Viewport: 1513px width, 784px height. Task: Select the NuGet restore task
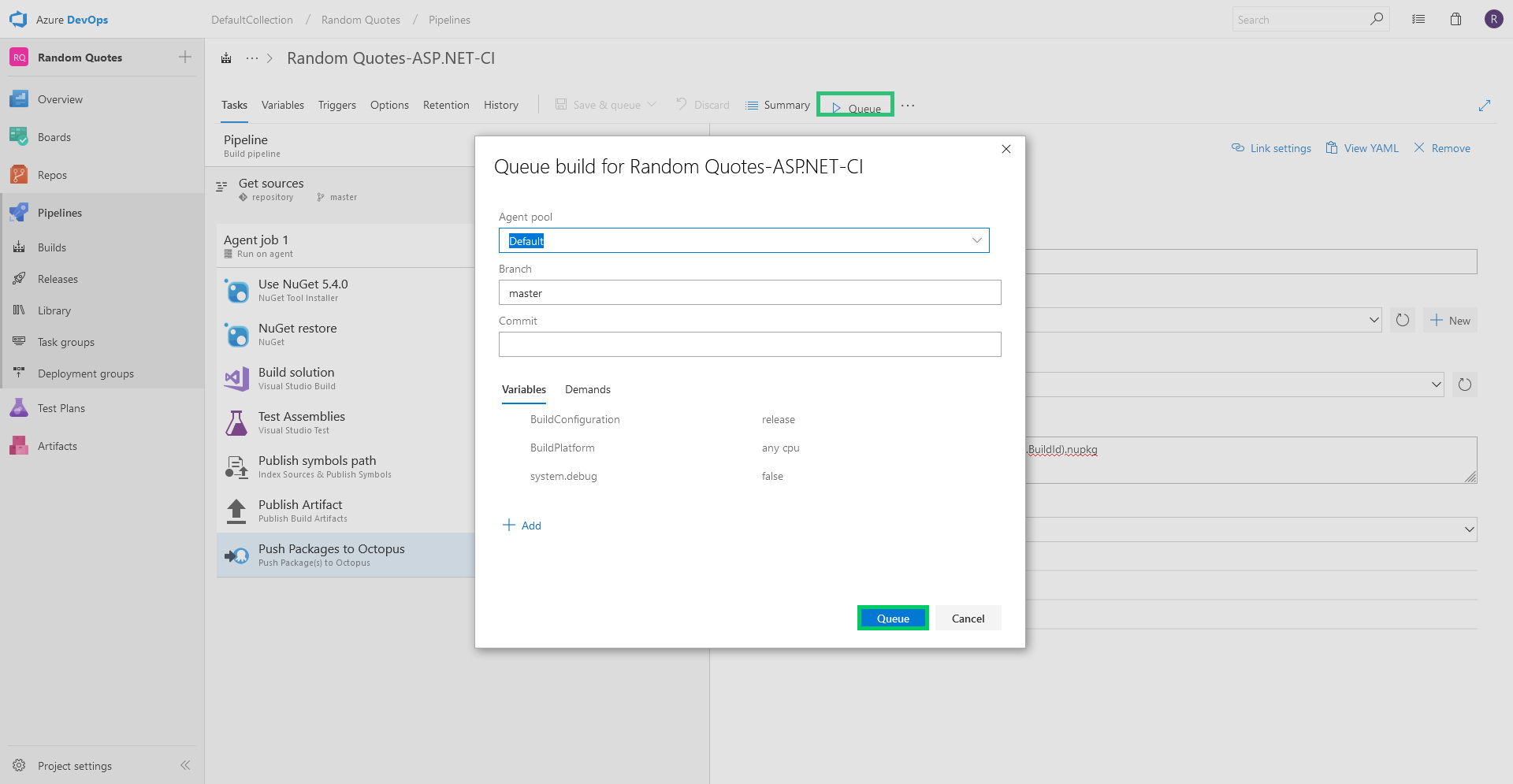345,334
